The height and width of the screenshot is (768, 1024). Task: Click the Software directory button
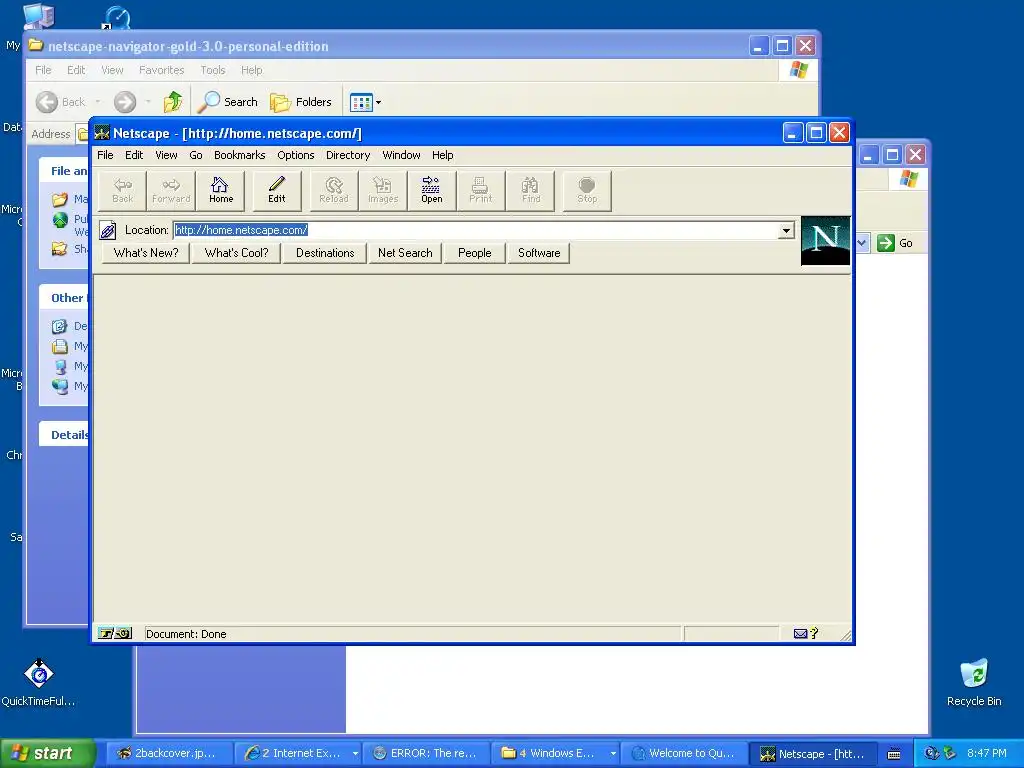(539, 253)
